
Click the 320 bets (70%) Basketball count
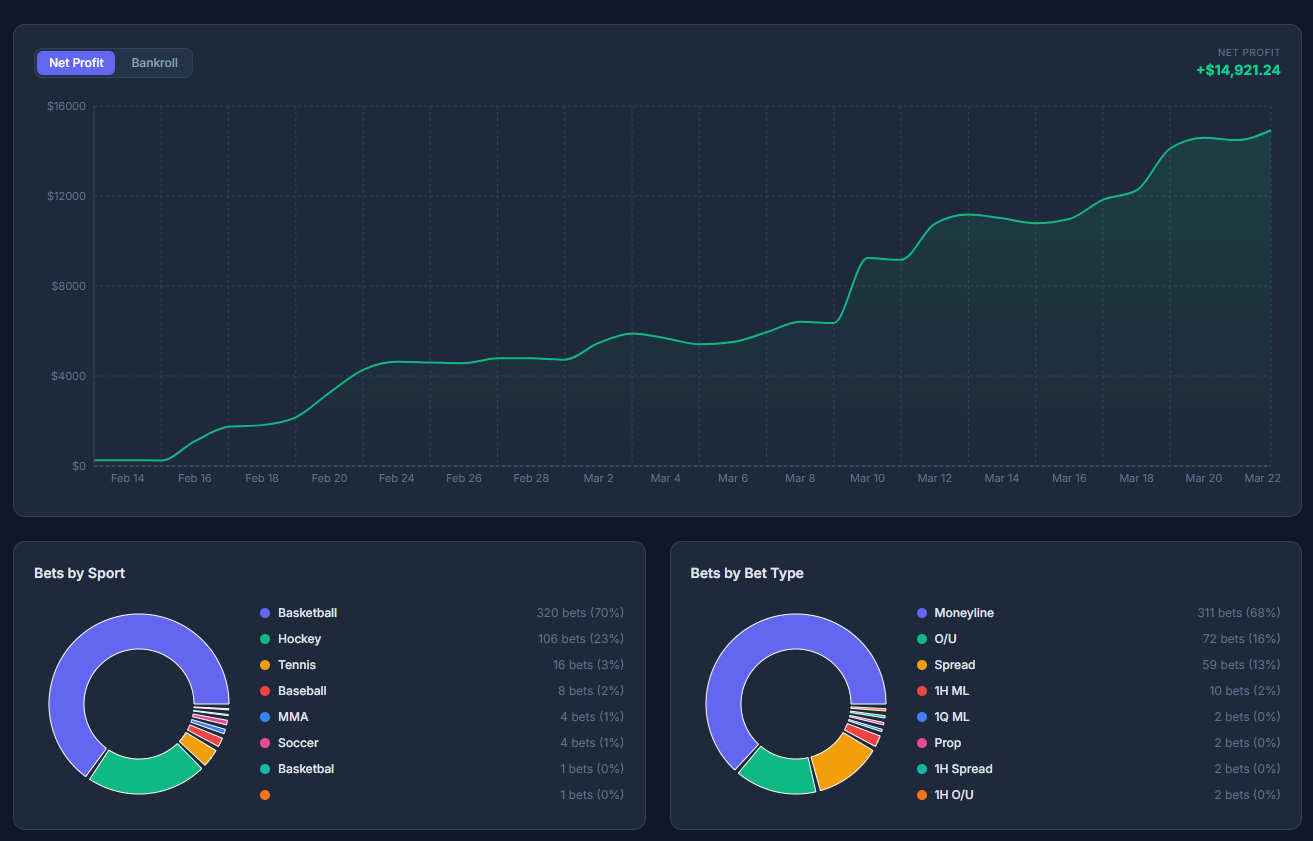[580, 613]
